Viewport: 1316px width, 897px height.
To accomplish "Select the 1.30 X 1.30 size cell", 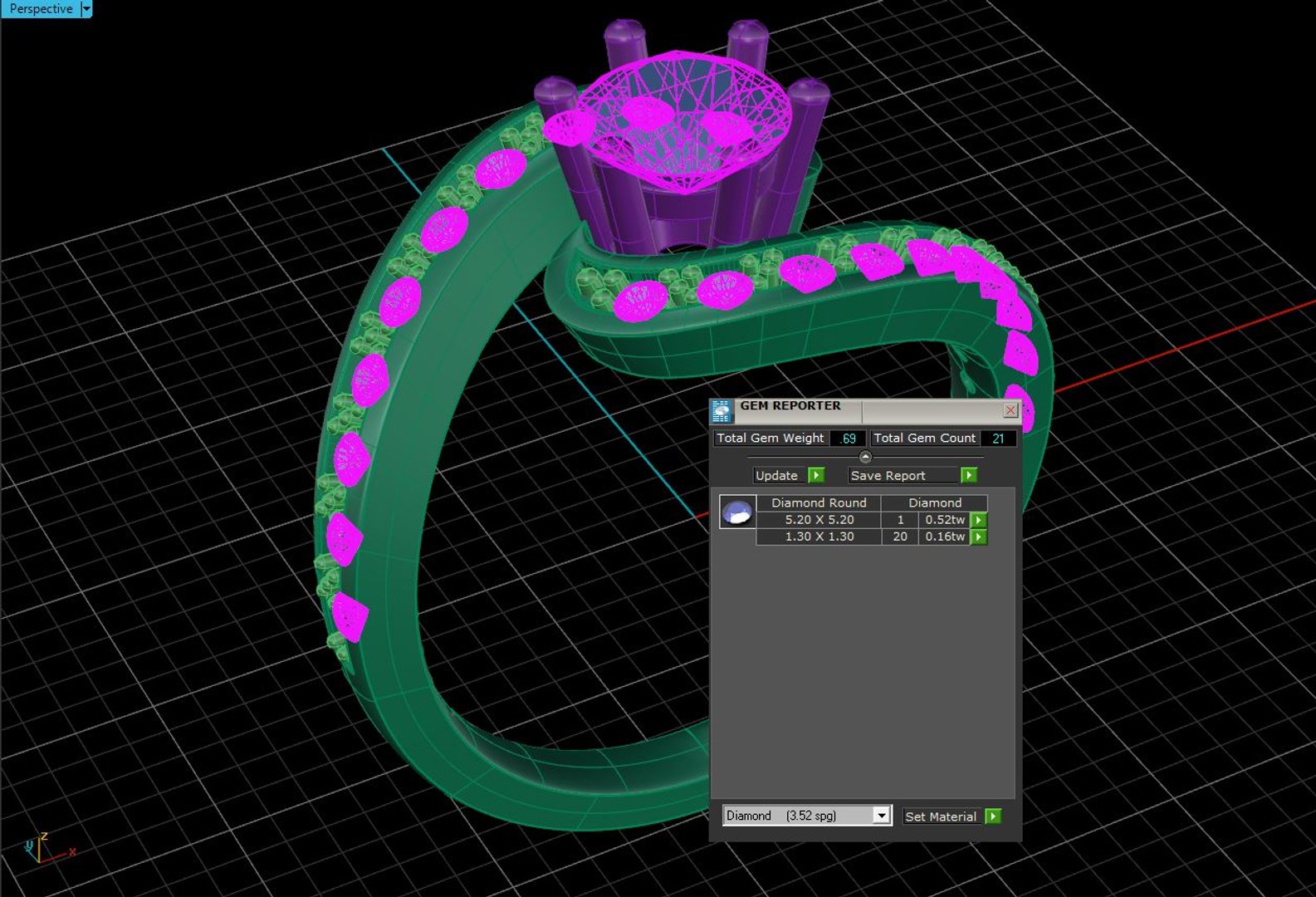I will pos(819,537).
